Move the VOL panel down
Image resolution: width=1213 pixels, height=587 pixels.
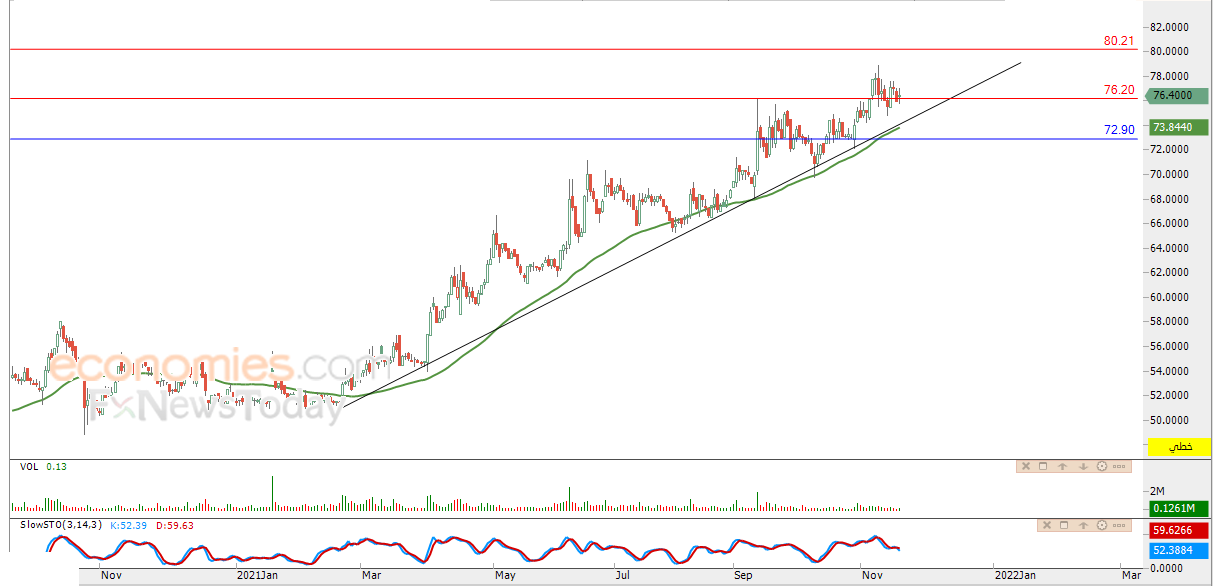click(x=1083, y=466)
